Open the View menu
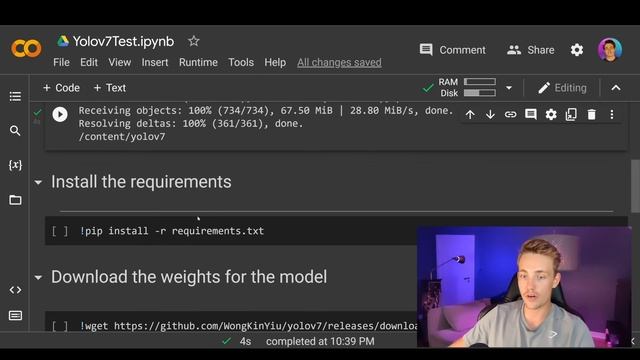The height and width of the screenshot is (360, 640). [120, 62]
